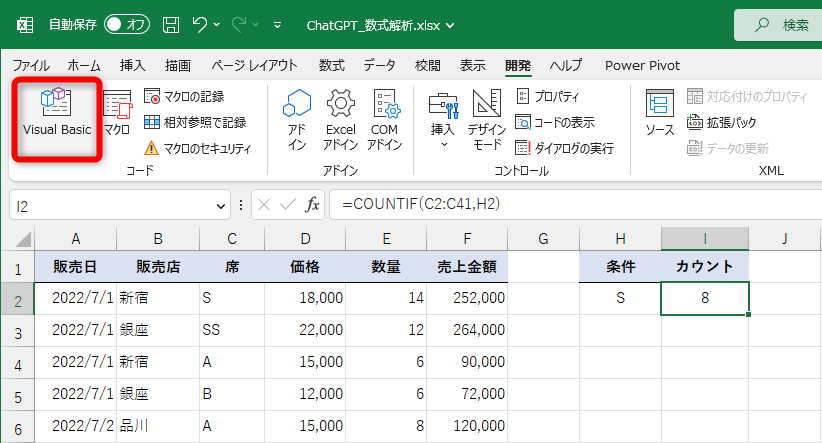Open the Macro list button
Viewport: 822px width, 443px height.
click(x=117, y=113)
